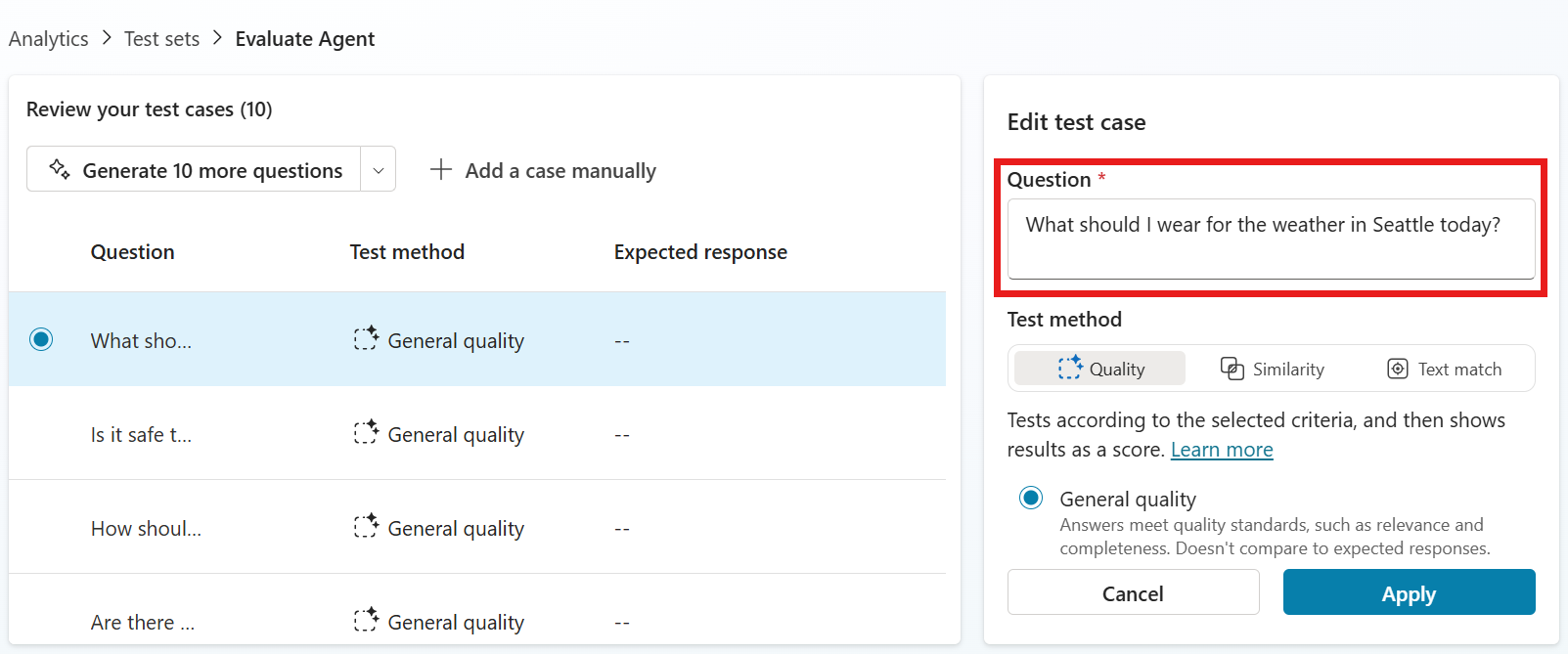Click General quality icon in 'Is it safe' row
1568x654 pixels.
pos(366,433)
